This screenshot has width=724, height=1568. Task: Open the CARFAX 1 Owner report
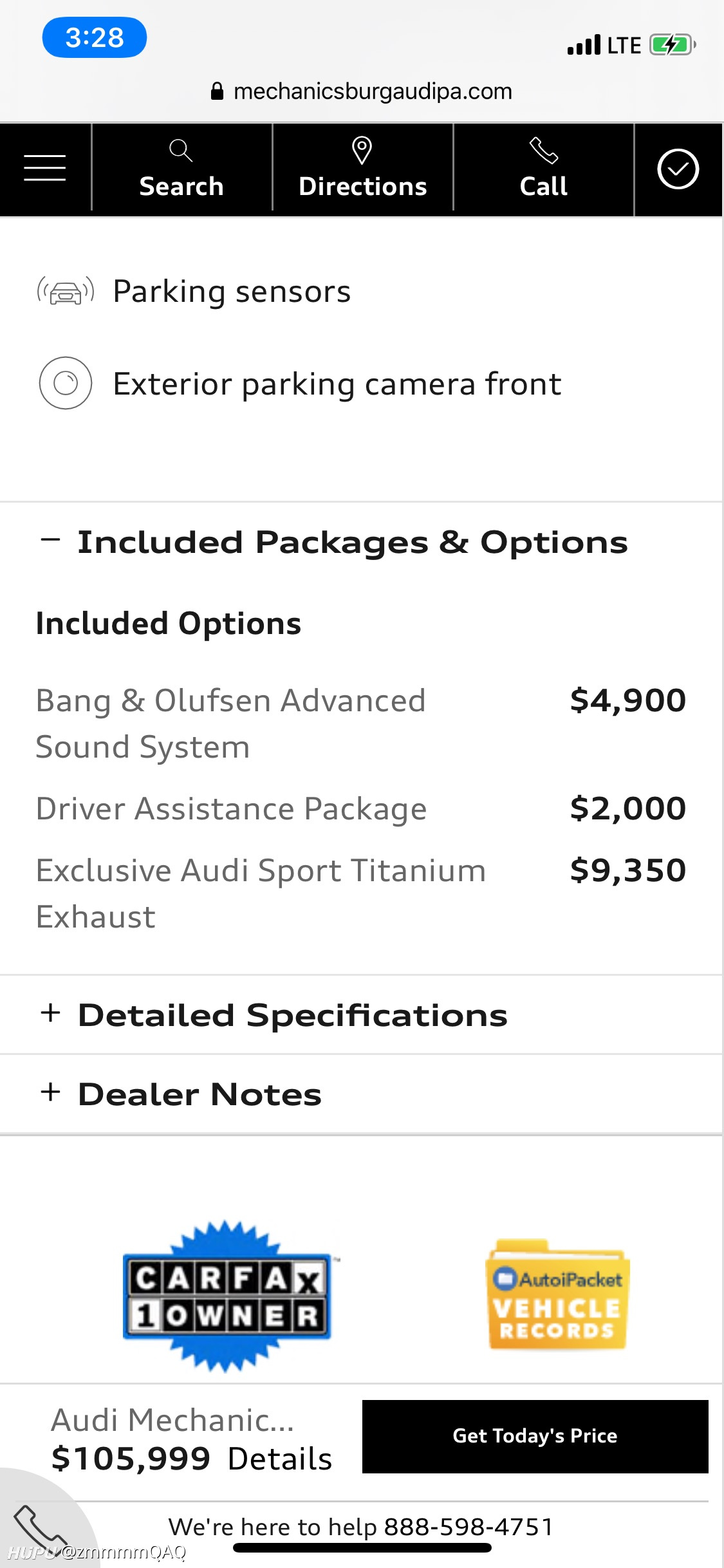(227, 1296)
